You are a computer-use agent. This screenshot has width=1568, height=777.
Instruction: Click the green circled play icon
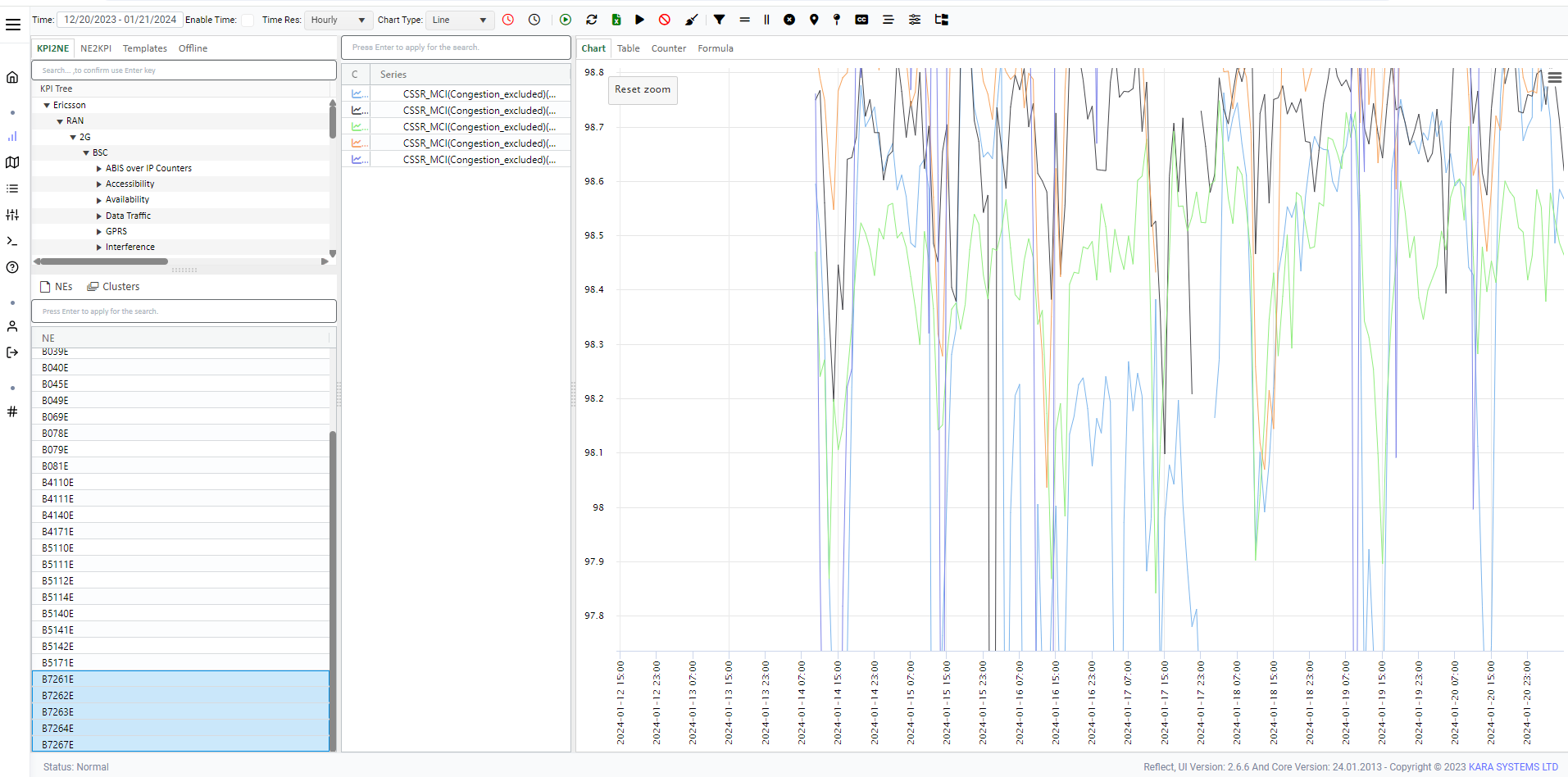click(x=566, y=20)
